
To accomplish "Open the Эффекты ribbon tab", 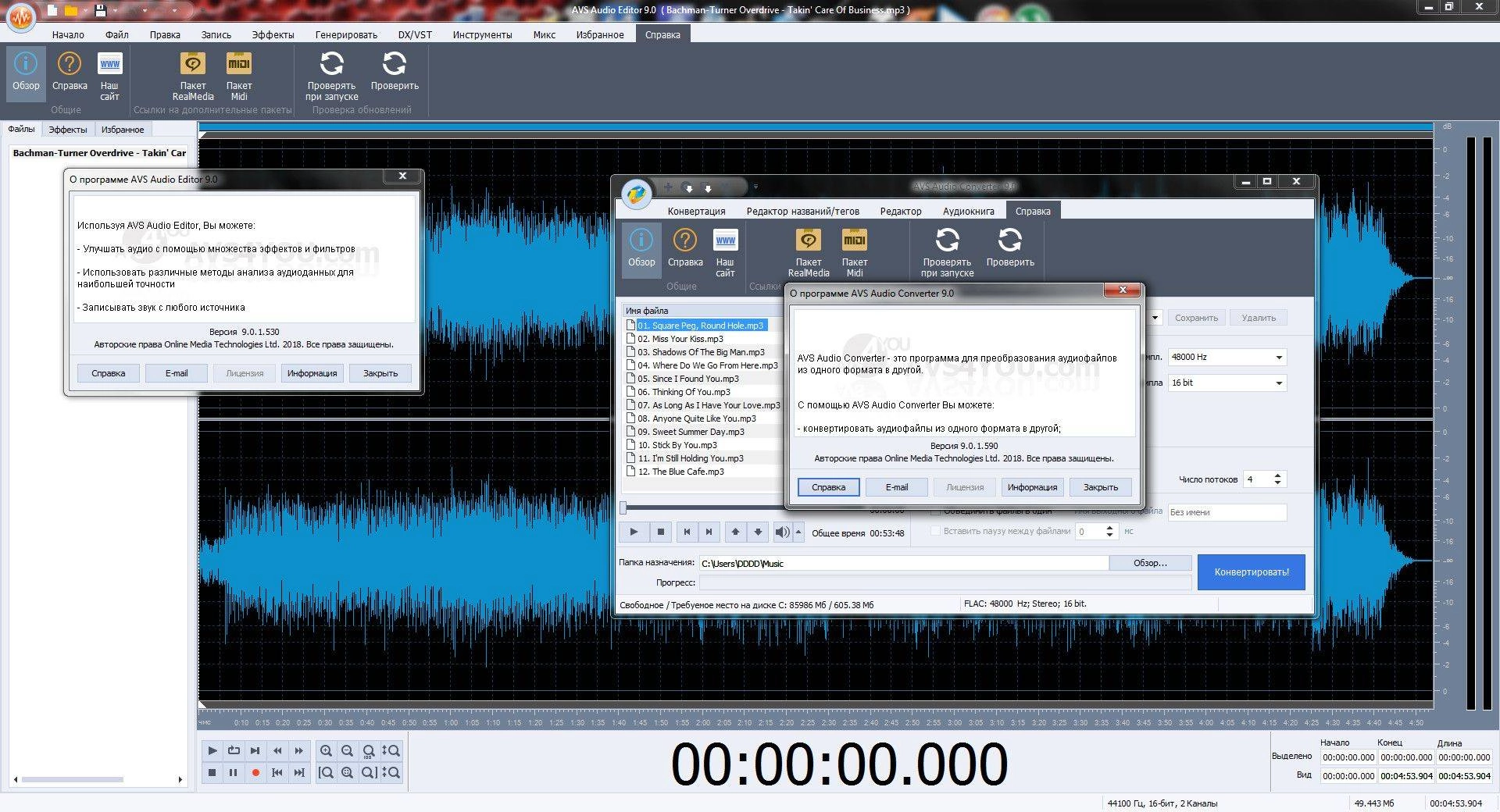I will coord(273,34).
